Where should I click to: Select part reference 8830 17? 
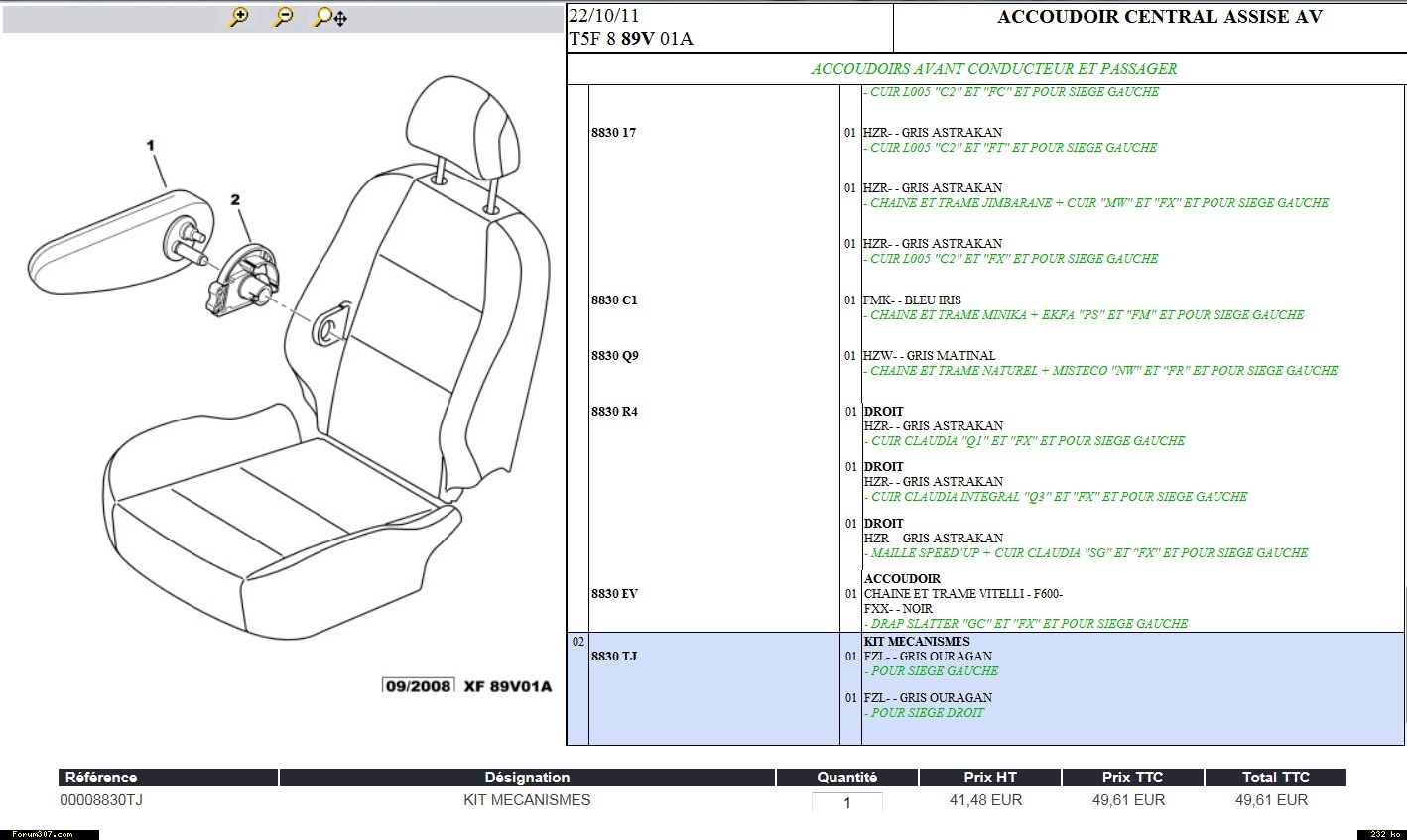[x=613, y=133]
